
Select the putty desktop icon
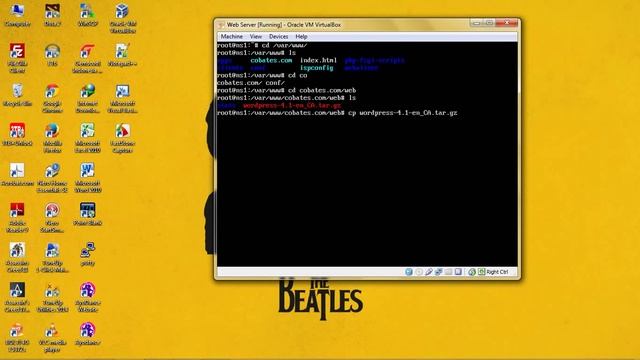(87, 254)
